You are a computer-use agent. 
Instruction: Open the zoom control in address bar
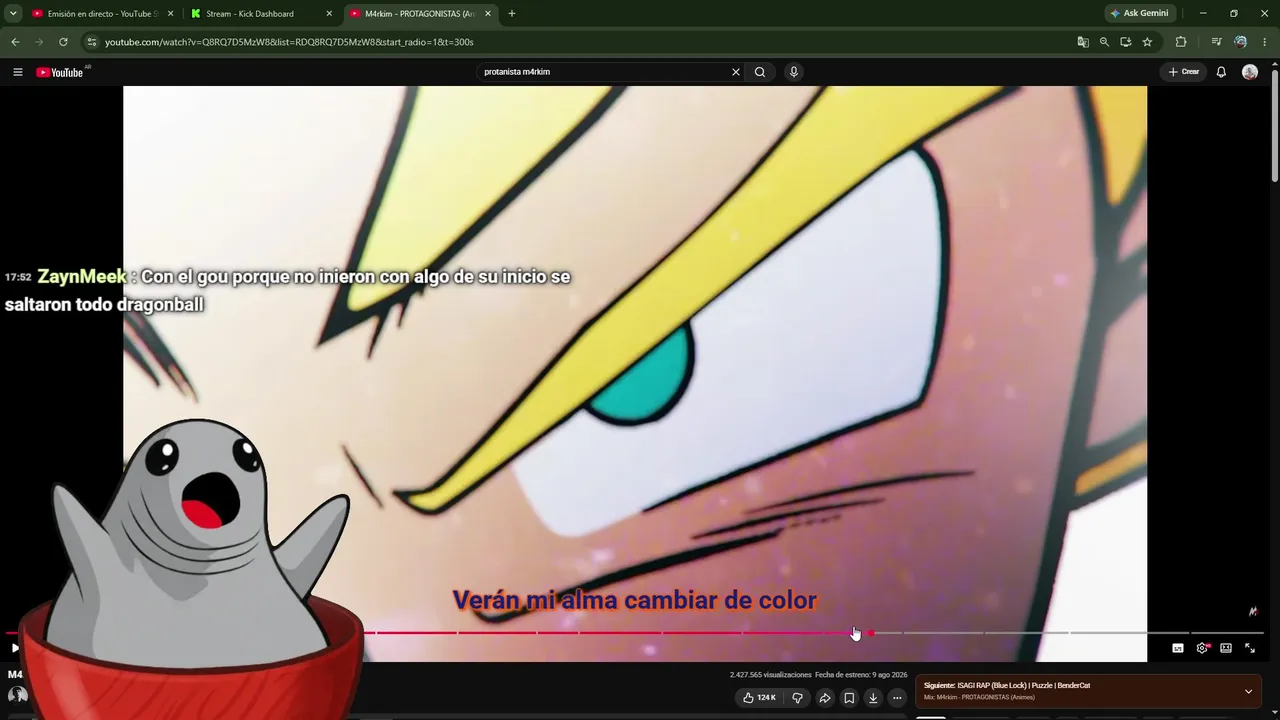tap(1104, 42)
